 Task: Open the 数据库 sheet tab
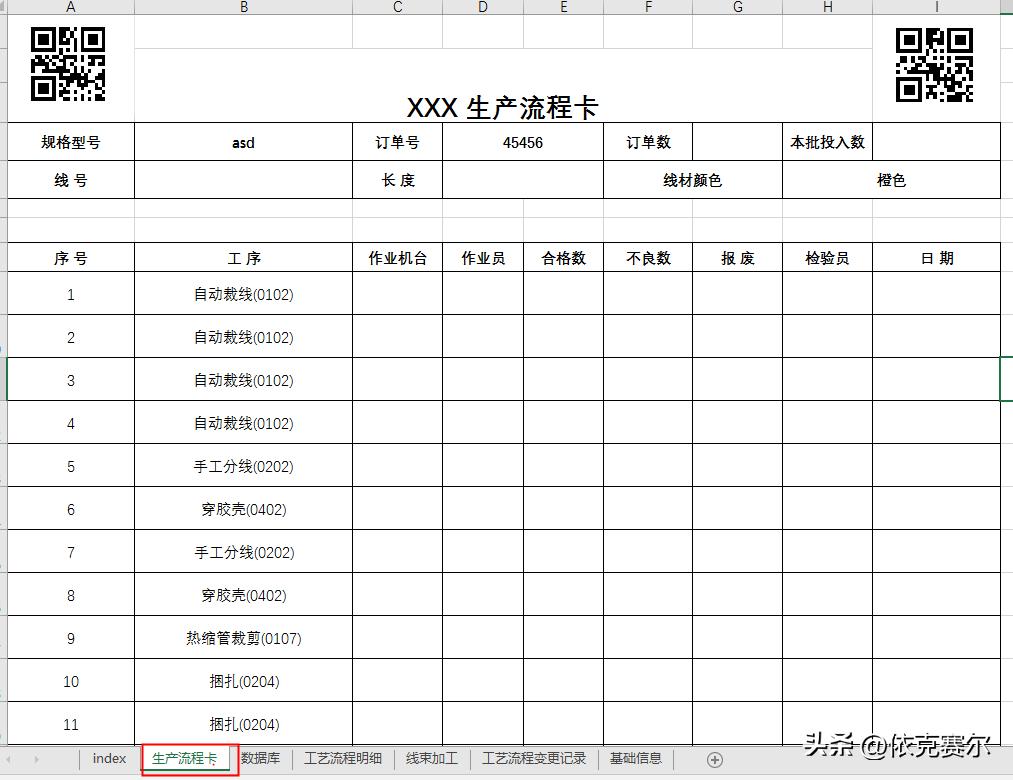(260, 758)
